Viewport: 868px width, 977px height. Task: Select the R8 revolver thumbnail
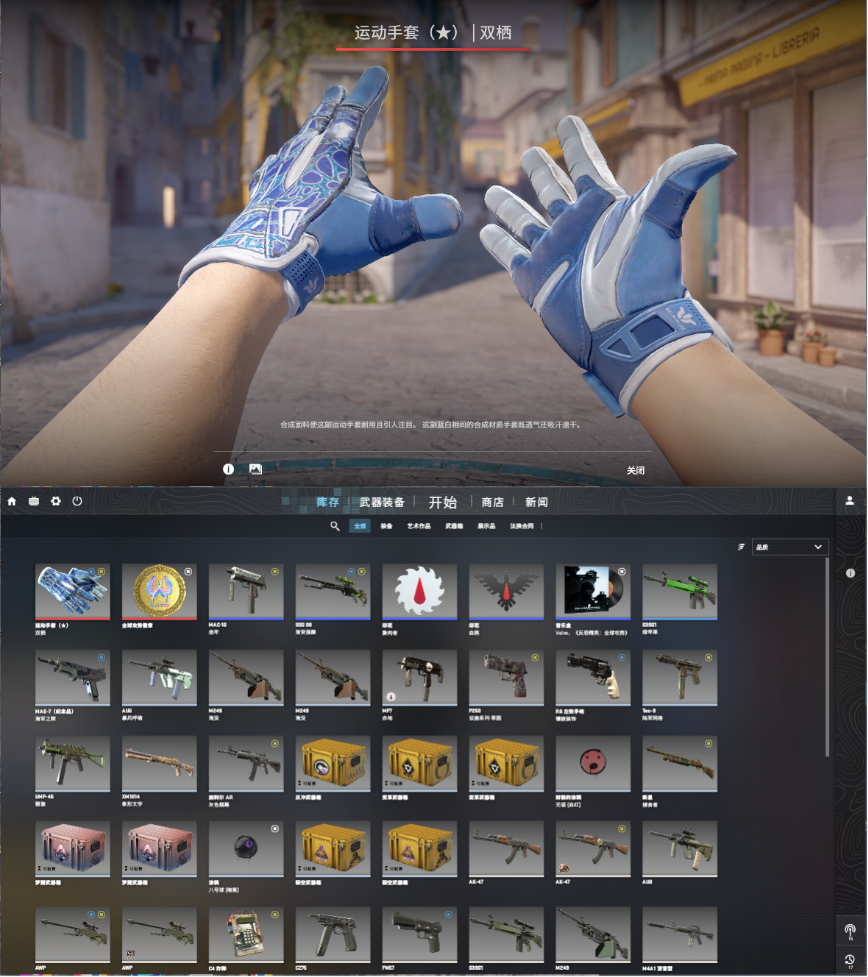coord(593,677)
